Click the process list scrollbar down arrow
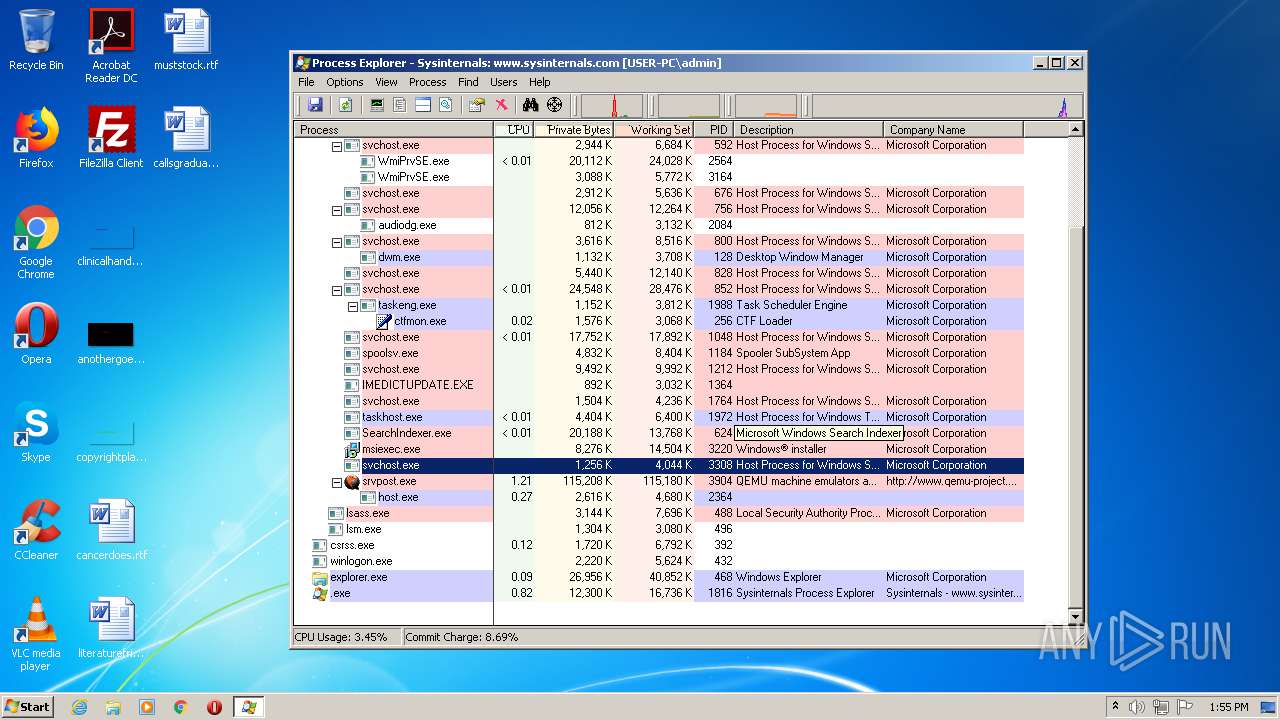 [1076, 617]
